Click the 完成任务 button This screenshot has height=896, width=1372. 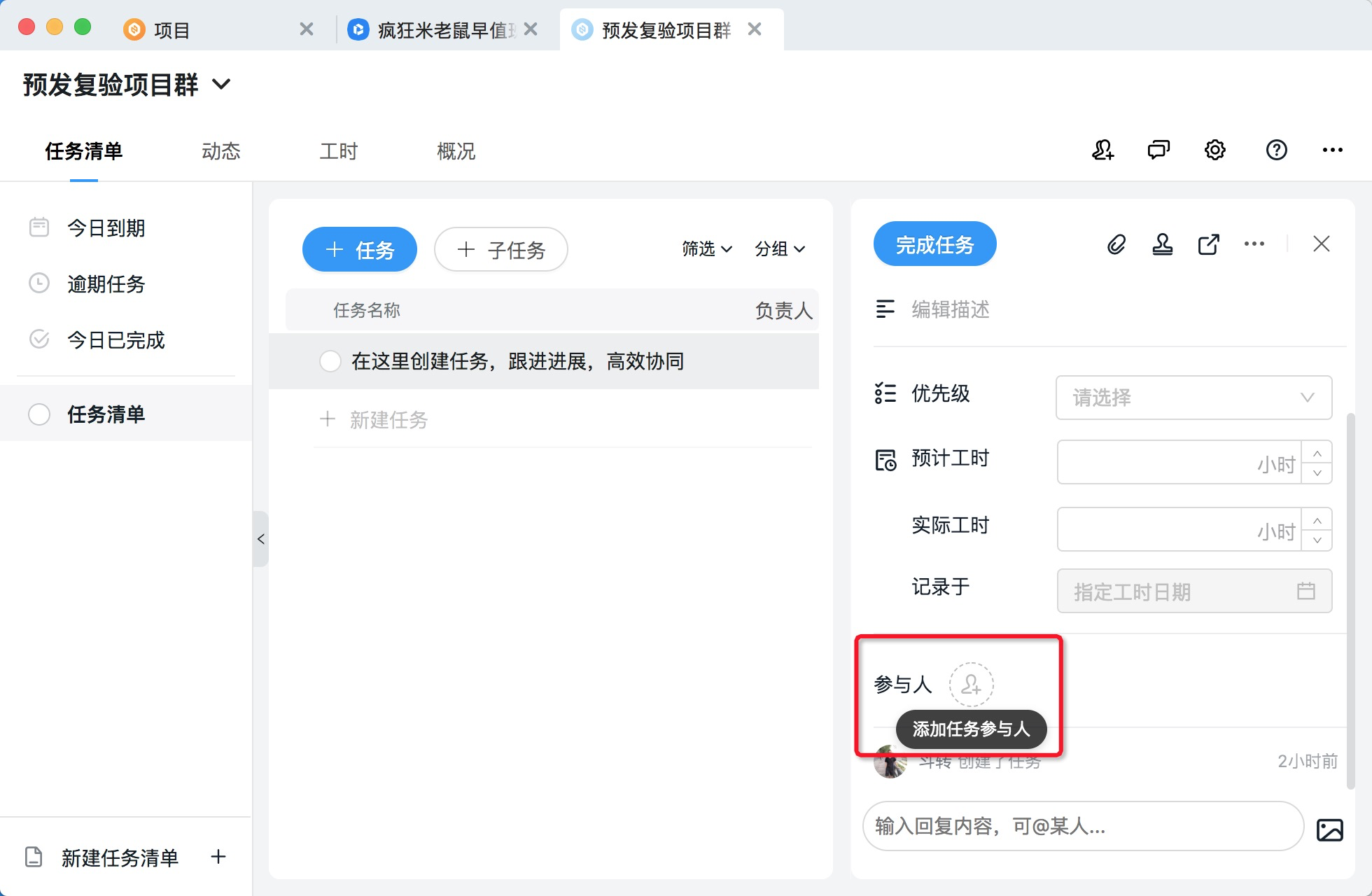coord(934,244)
